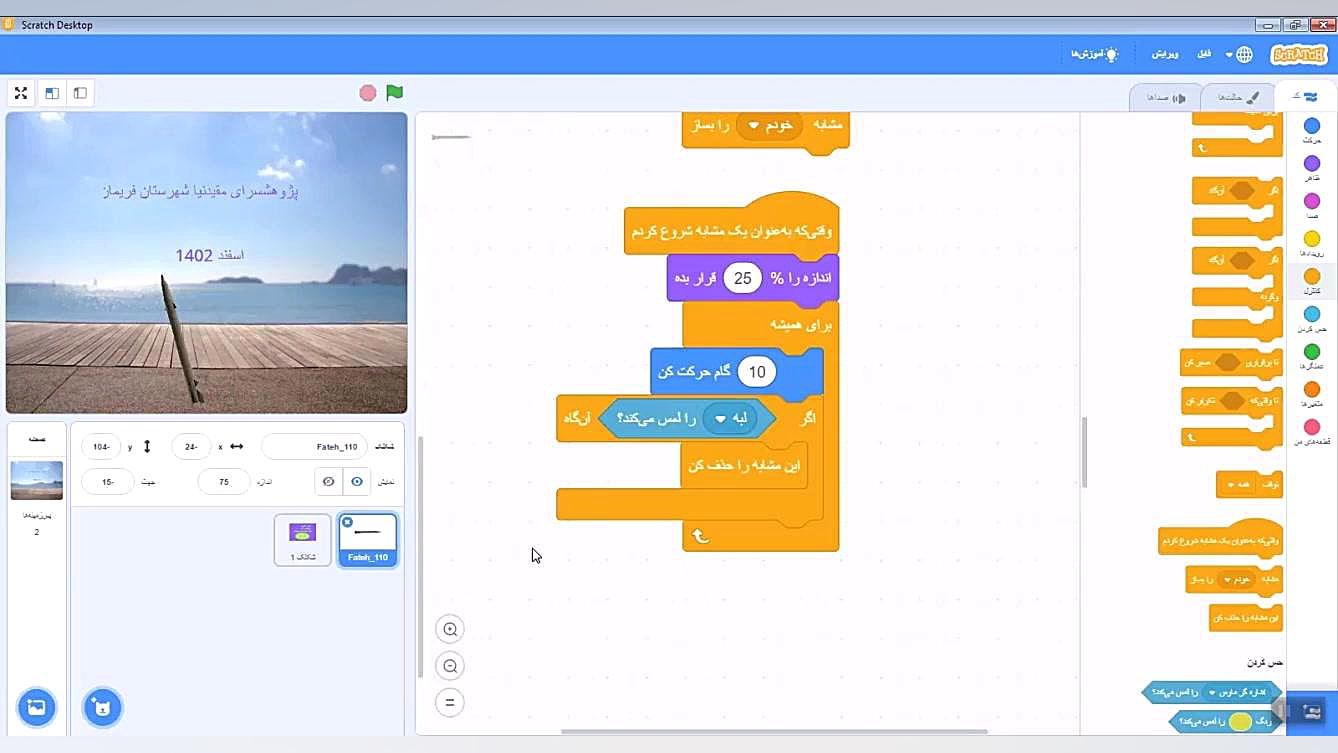Viewport: 1338px width, 753px height.
Task: Click the block palette vertical scrollbar
Action: tap(1084, 452)
